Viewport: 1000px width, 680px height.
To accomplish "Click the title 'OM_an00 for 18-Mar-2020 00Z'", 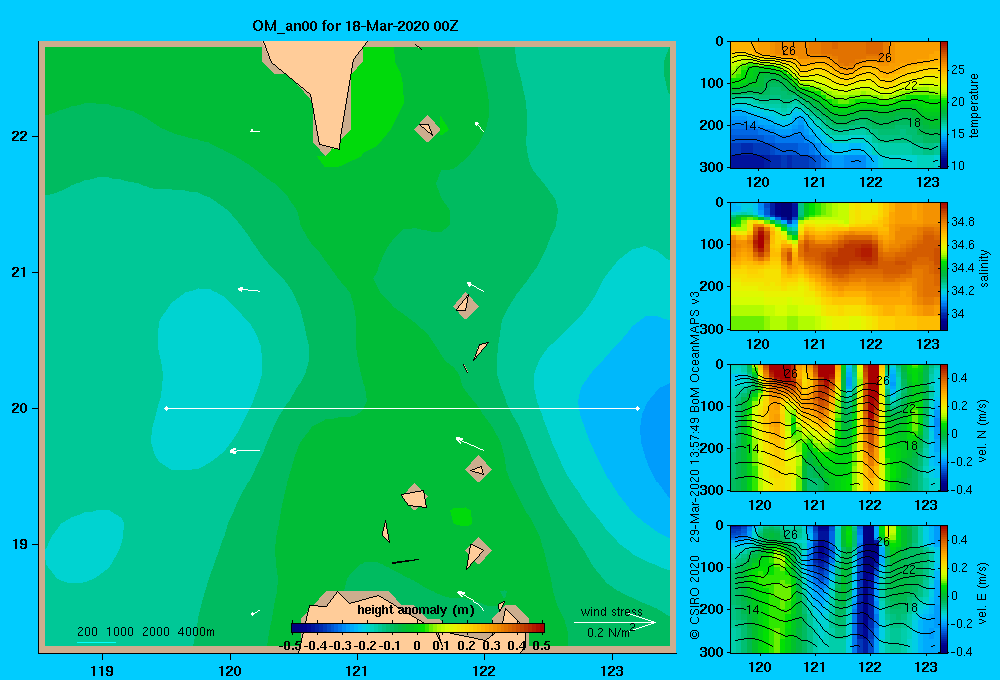I will click(355, 26).
